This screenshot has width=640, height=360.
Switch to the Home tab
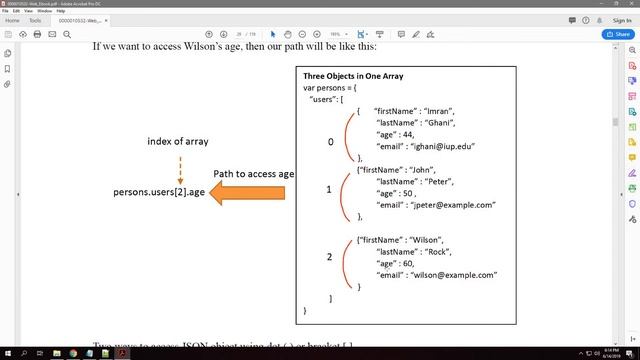pyautogui.click(x=12, y=20)
